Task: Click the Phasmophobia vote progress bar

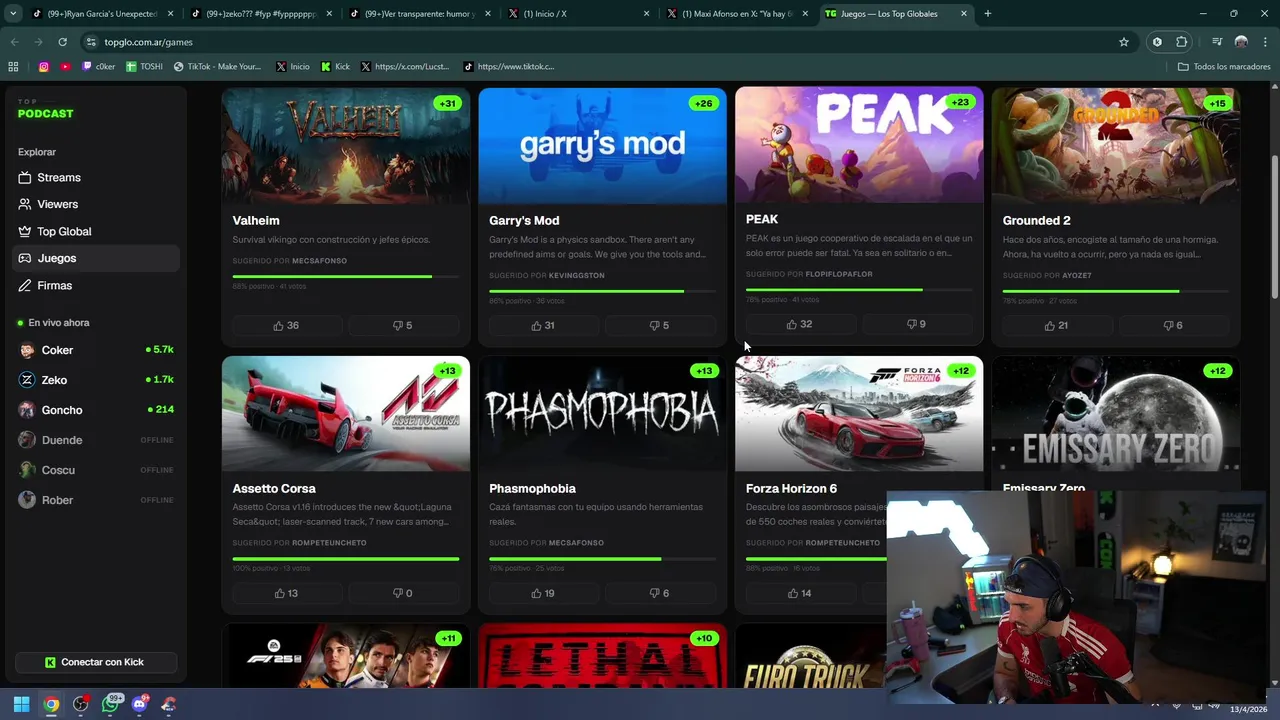Action: (602, 558)
